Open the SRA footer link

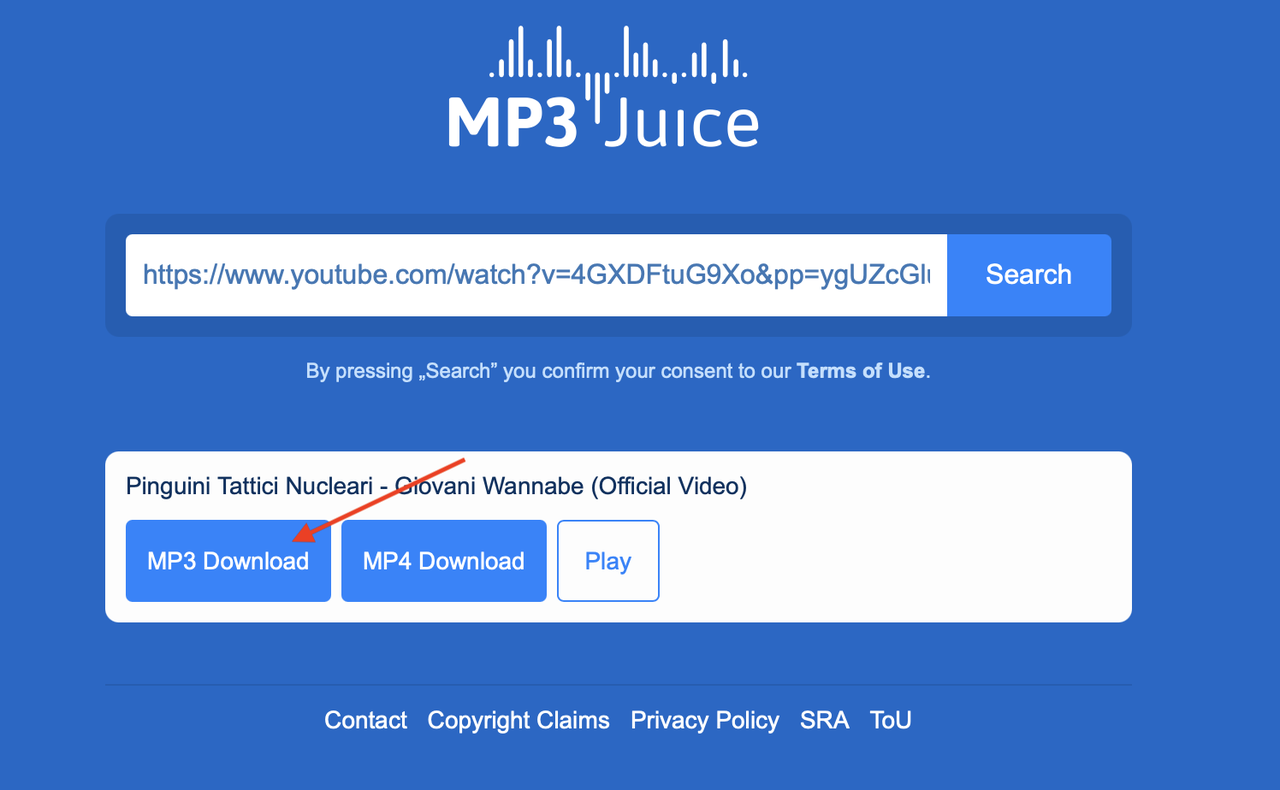point(824,720)
